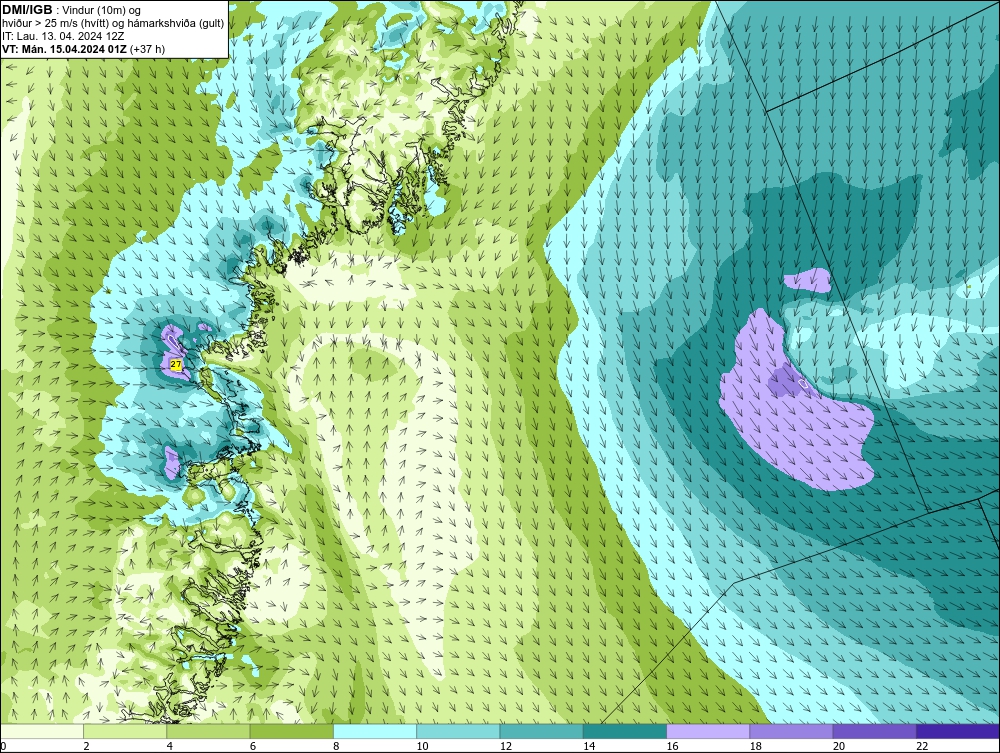Screen dimensions: 1000x753
Task: Click the 16-18 m/s light purple legend segment
Action: pos(708,731)
